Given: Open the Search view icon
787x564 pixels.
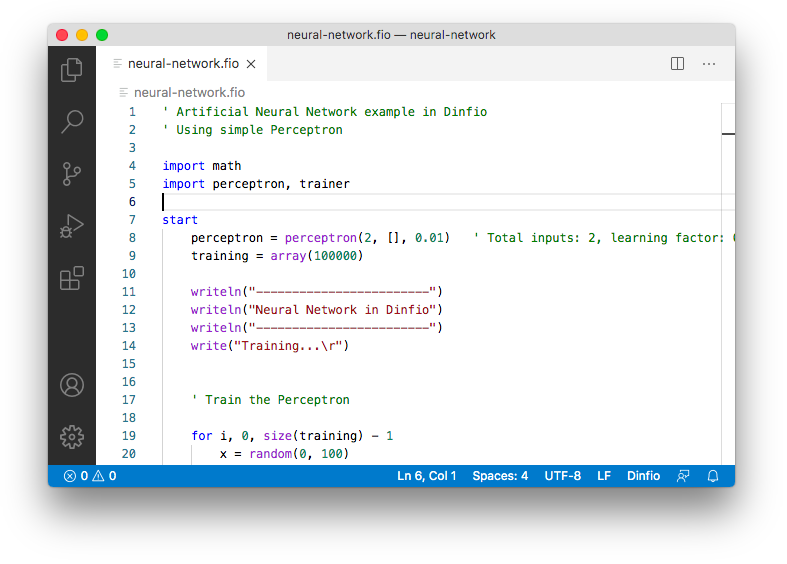Looking at the screenshot, I should pyautogui.click(x=72, y=122).
